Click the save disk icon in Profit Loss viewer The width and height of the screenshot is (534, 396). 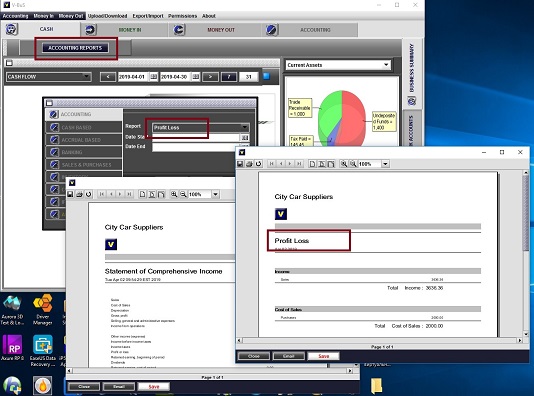coord(240,164)
